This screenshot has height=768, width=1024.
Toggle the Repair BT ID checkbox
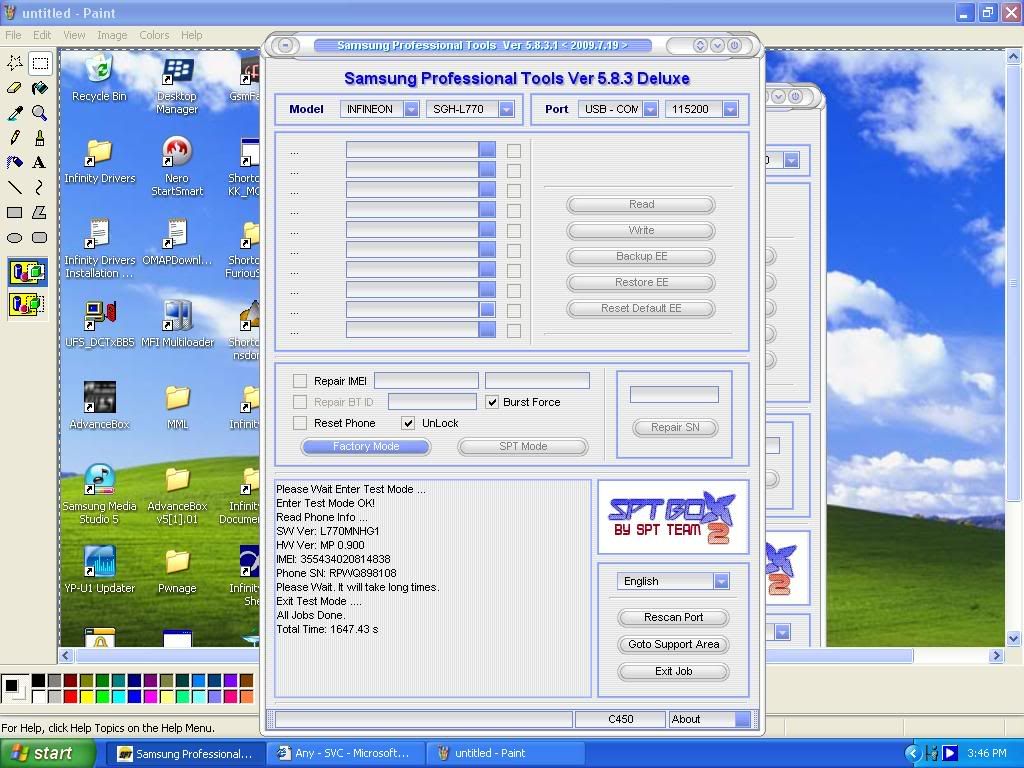(x=300, y=402)
